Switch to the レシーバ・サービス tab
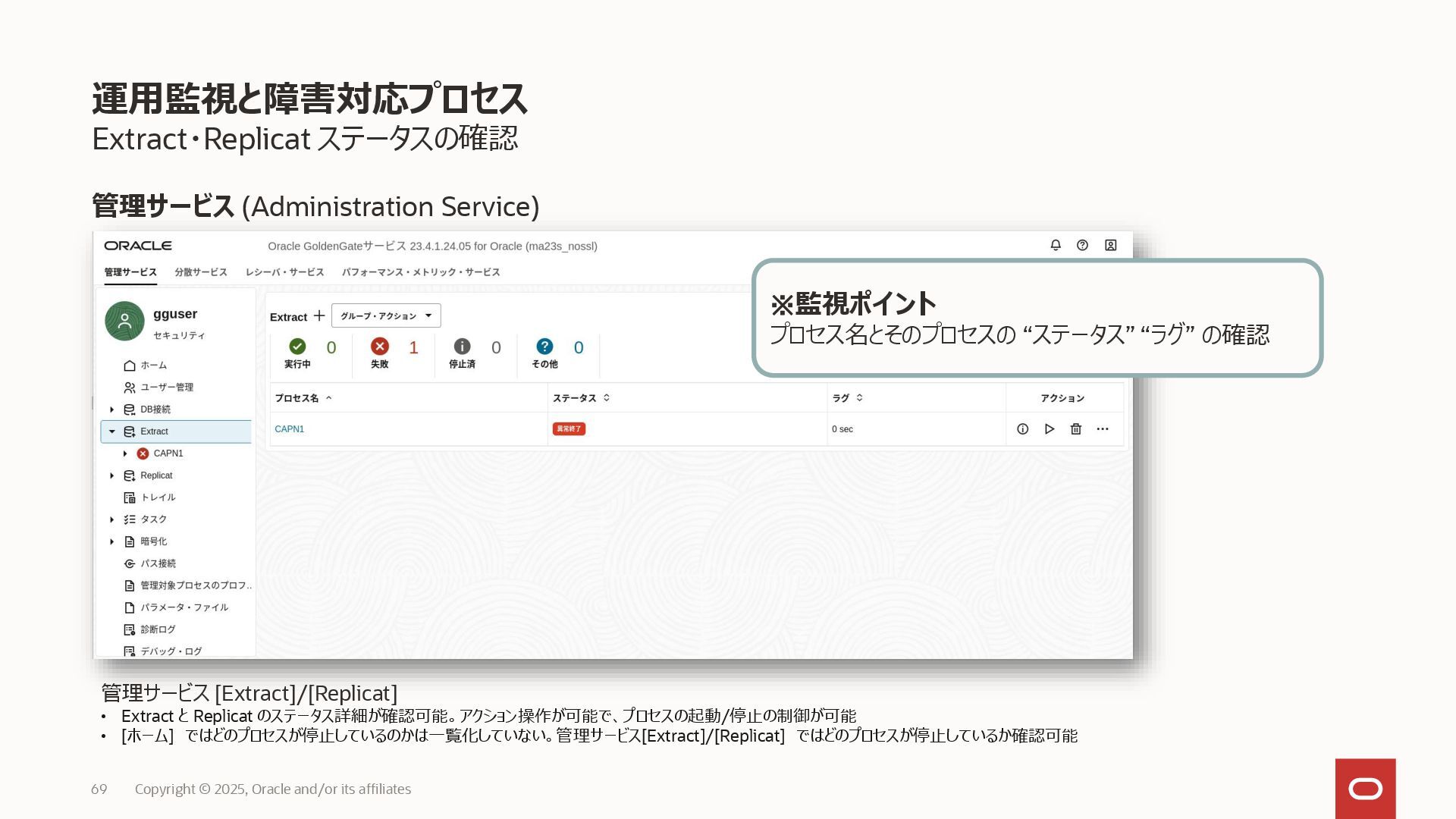This screenshot has width=1456, height=819. point(284,272)
